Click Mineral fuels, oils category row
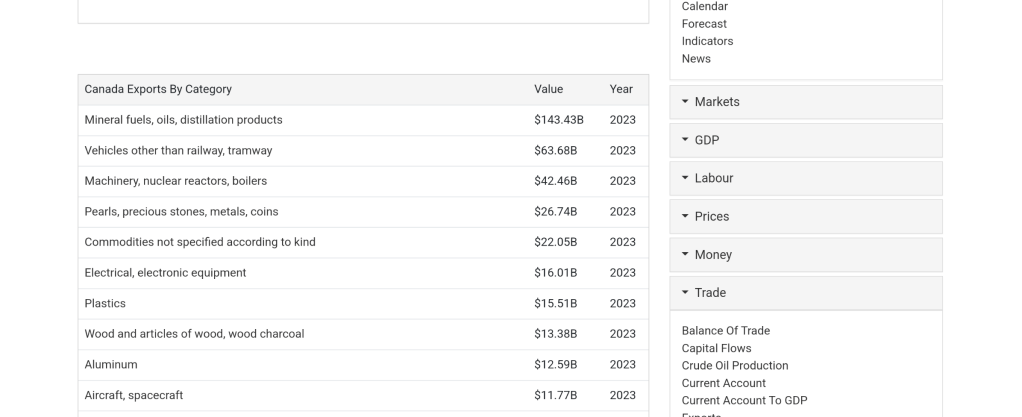1022x417 pixels. (x=183, y=120)
